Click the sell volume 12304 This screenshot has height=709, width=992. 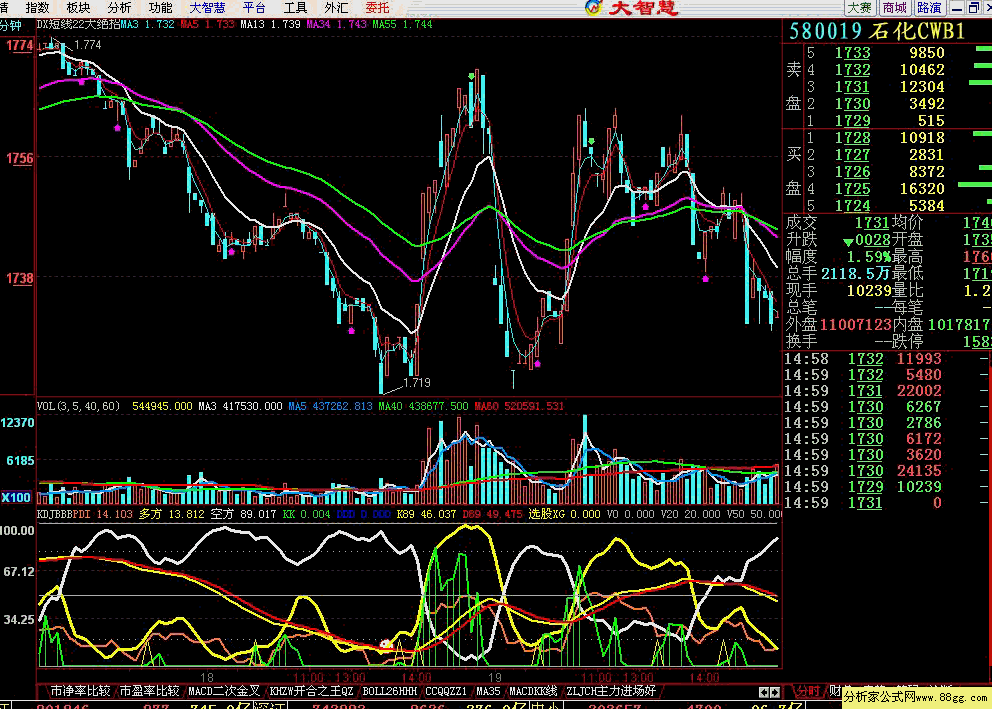coord(922,87)
